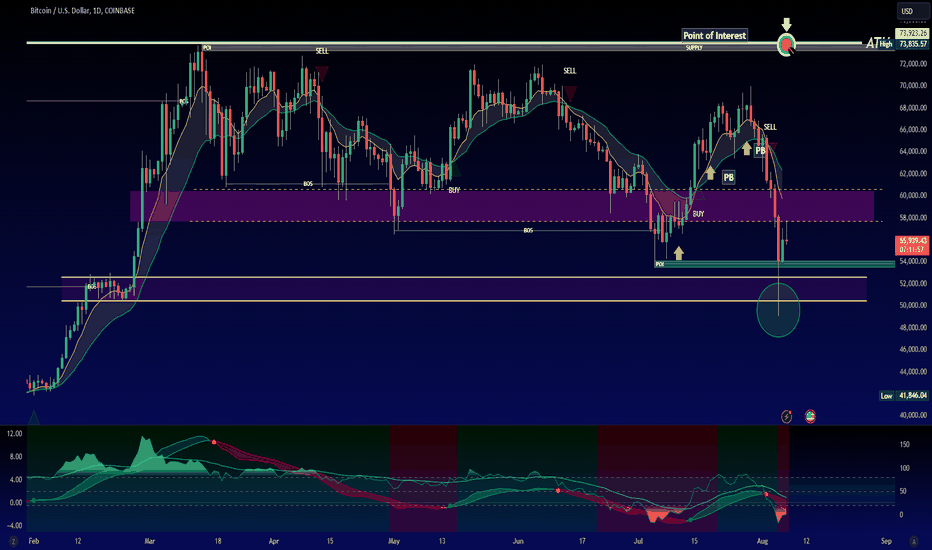Screen dimensions: 932x550
Task: Select the SELL label near April
Action: pyautogui.click(x=322, y=51)
